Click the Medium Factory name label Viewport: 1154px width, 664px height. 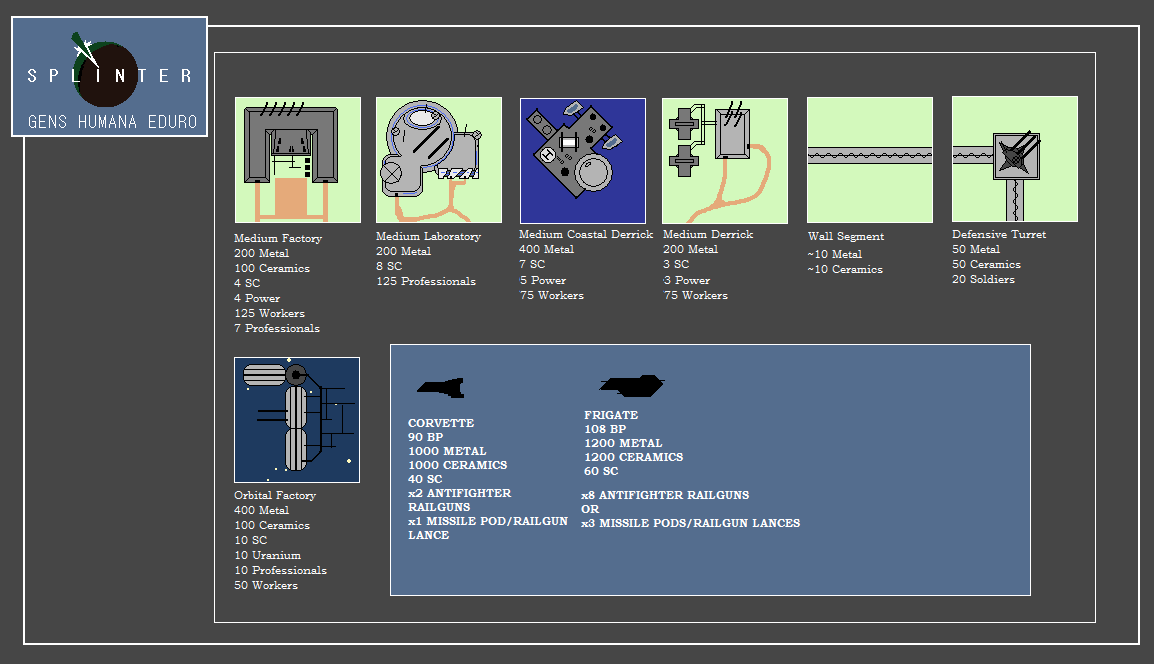(x=278, y=239)
